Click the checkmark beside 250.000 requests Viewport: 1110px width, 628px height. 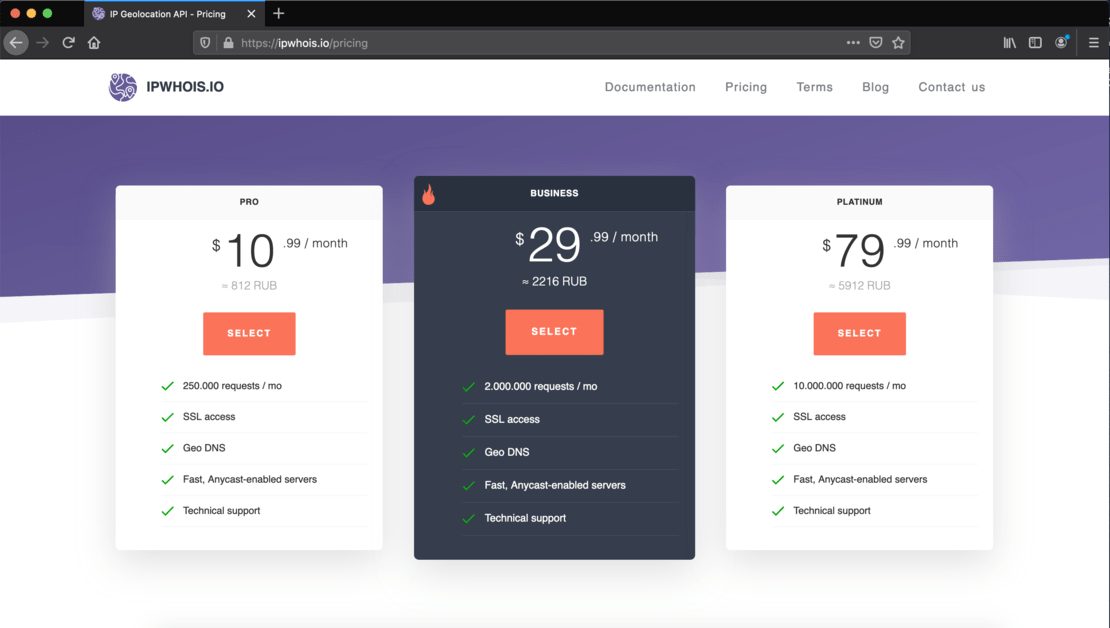coord(167,386)
